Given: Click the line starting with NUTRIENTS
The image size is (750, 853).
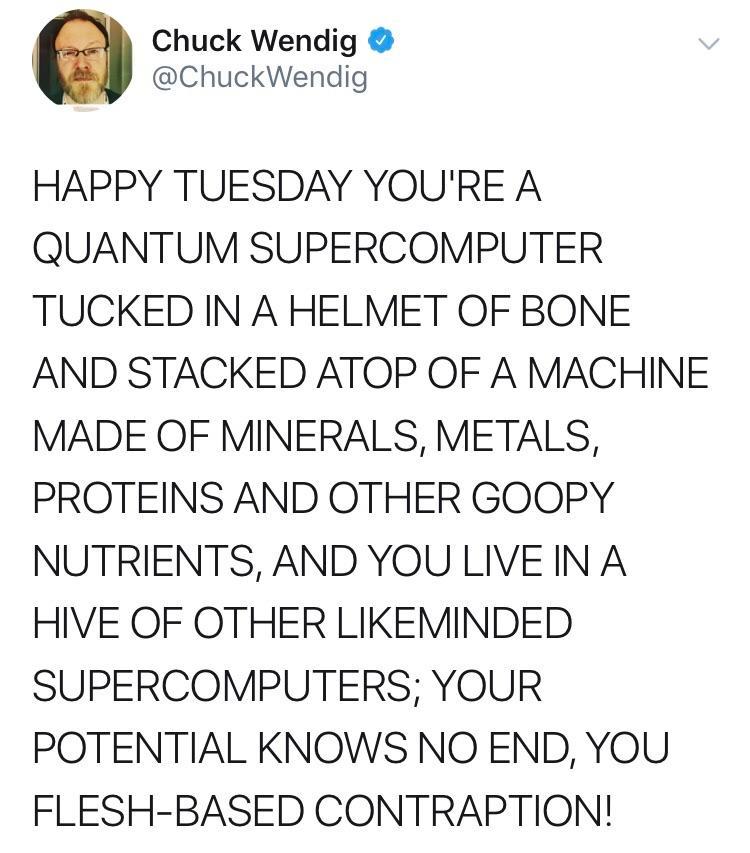Looking at the screenshot, I should point(330,559).
